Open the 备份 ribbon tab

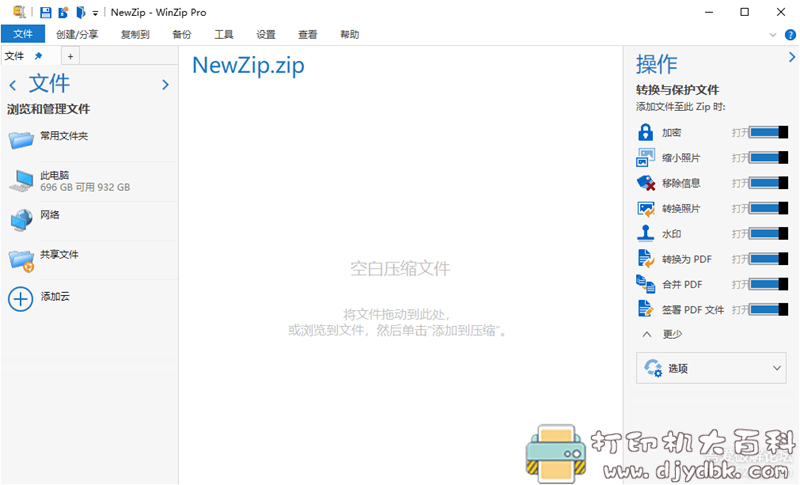click(182, 34)
